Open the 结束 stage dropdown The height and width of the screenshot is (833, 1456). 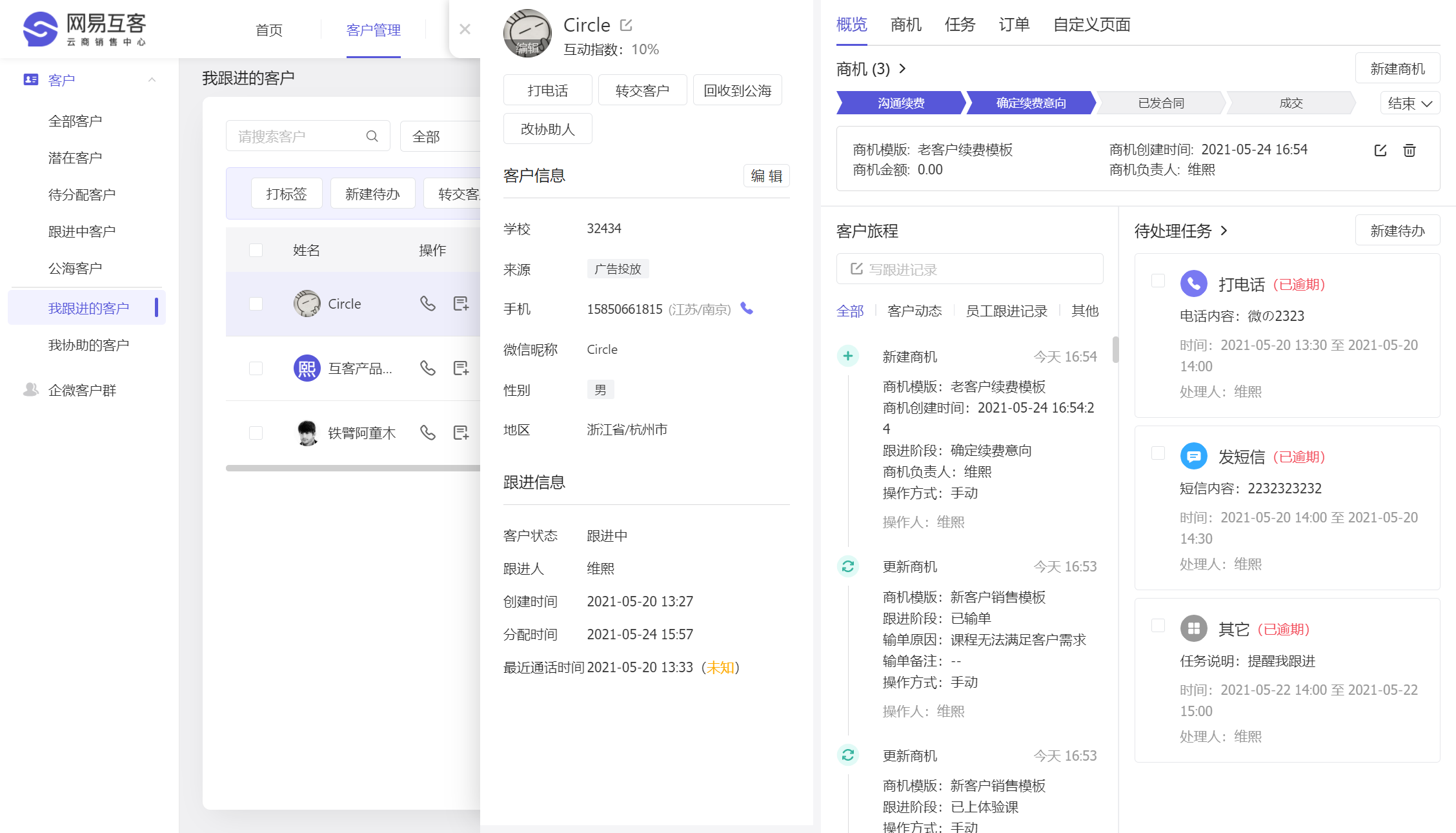1410,103
